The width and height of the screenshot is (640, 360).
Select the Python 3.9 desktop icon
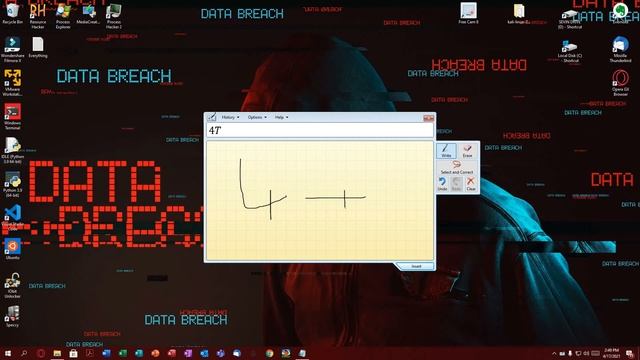[x=12, y=184]
